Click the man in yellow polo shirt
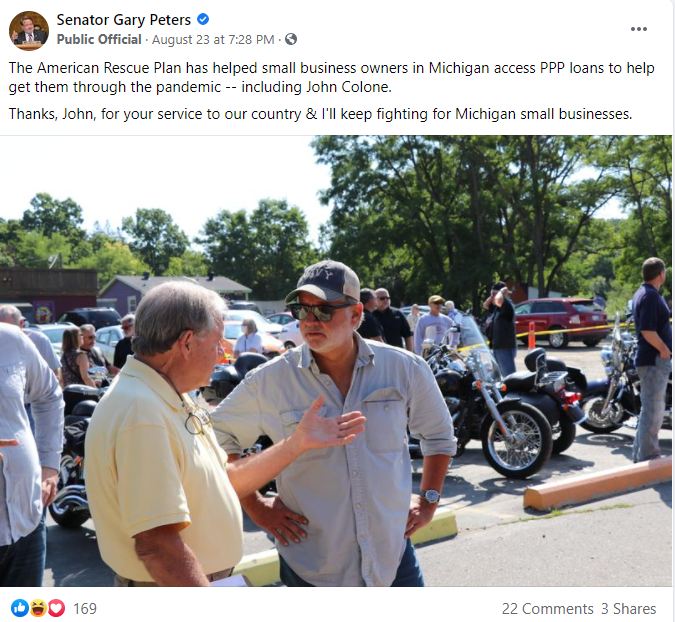Image resolution: width=675 pixels, height=622 pixels. [x=166, y=435]
